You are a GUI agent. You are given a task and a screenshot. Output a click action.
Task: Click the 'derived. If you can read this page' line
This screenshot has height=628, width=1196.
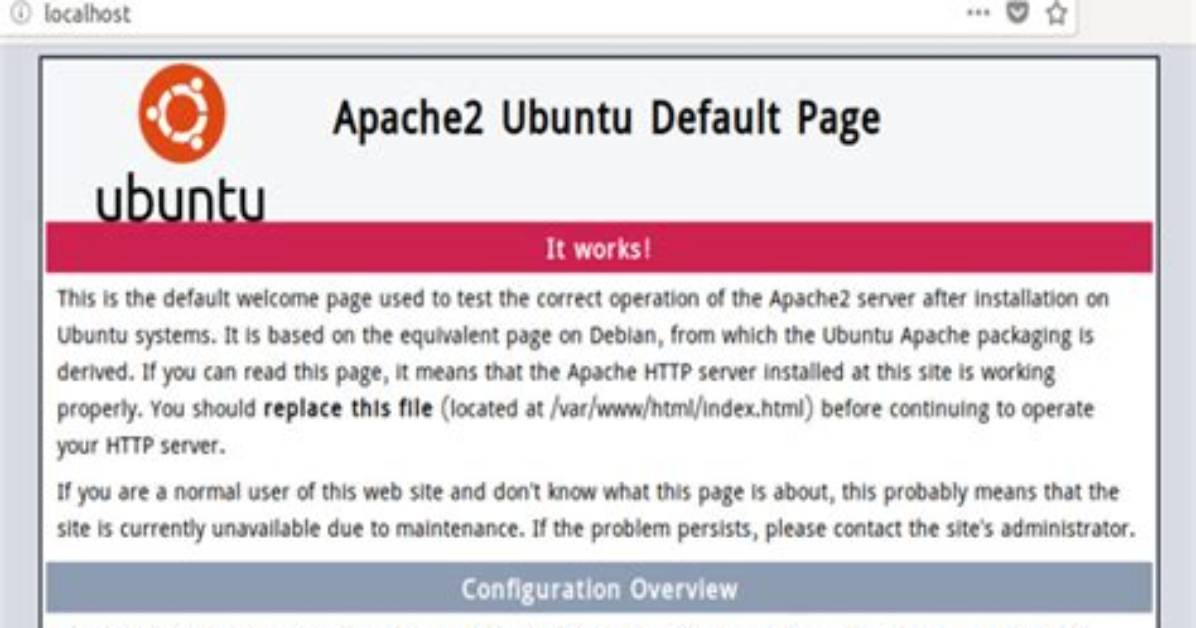point(556,372)
